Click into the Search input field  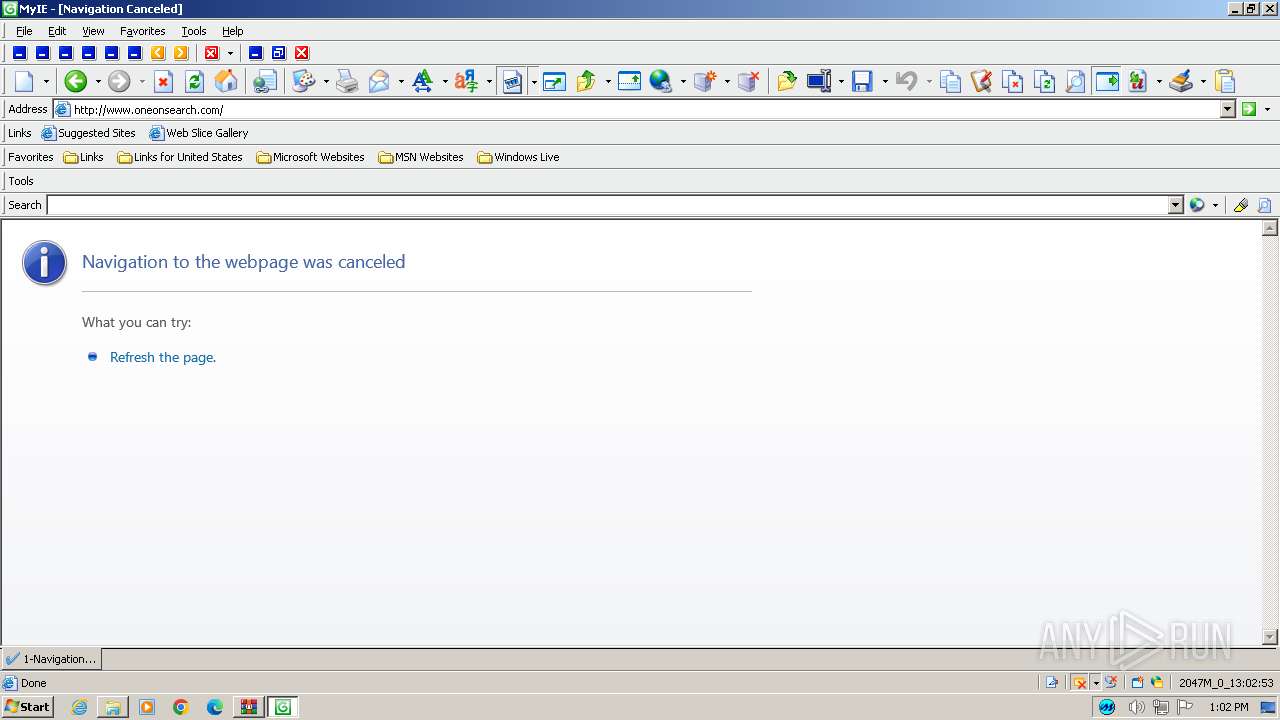[608, 205]
